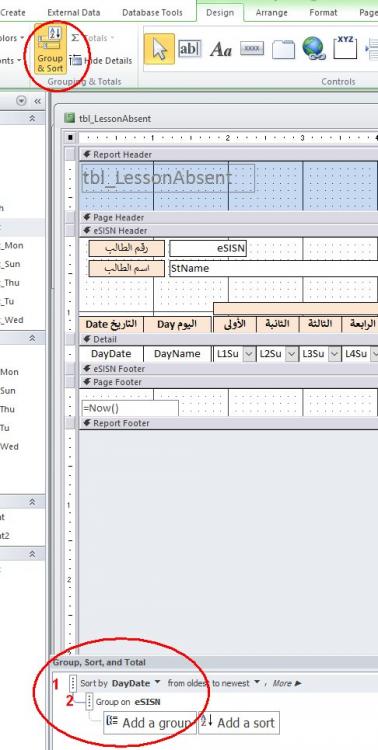Pick the XYZ Option Group control
378x750 pixels.
point(345,47)
